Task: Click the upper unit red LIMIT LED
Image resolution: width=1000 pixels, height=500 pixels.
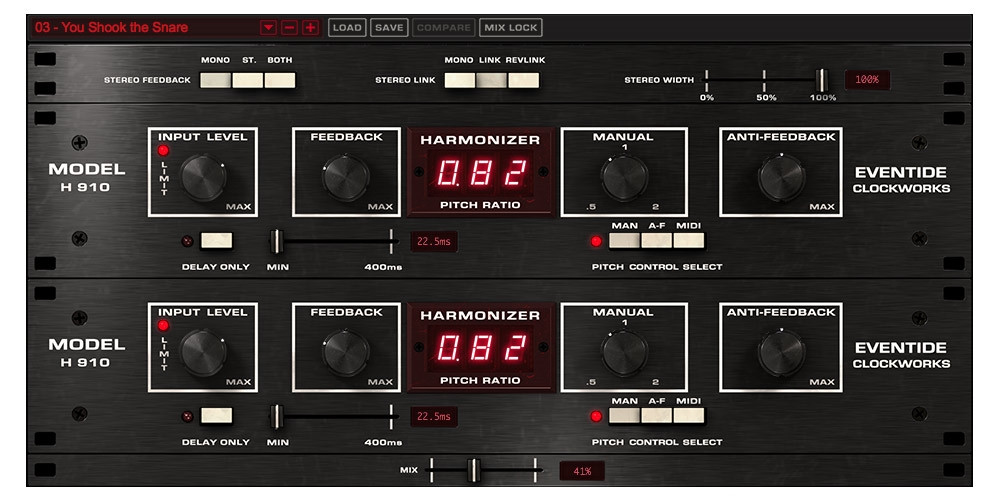Action: pos(164,151)
